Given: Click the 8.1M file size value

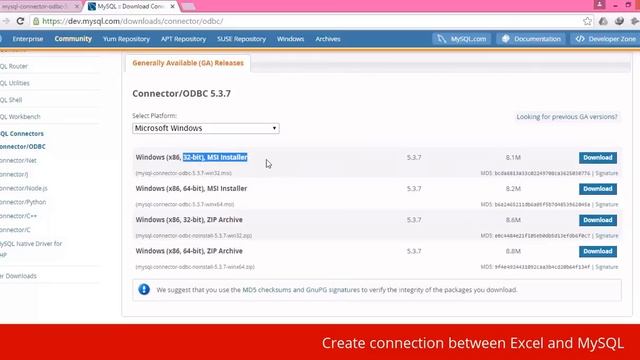Looking at the screenshot, I should point(513,158).
